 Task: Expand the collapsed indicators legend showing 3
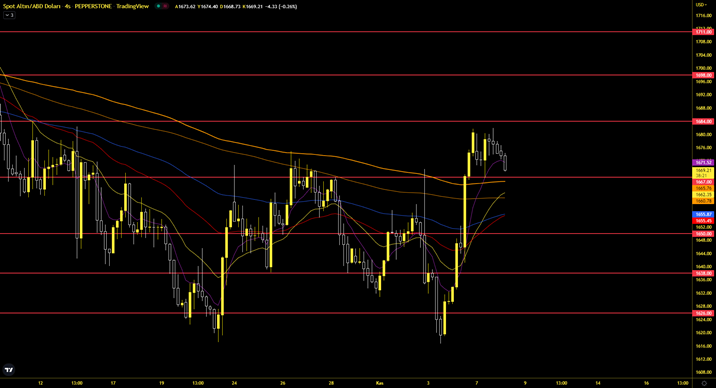(x=9, y=15)
